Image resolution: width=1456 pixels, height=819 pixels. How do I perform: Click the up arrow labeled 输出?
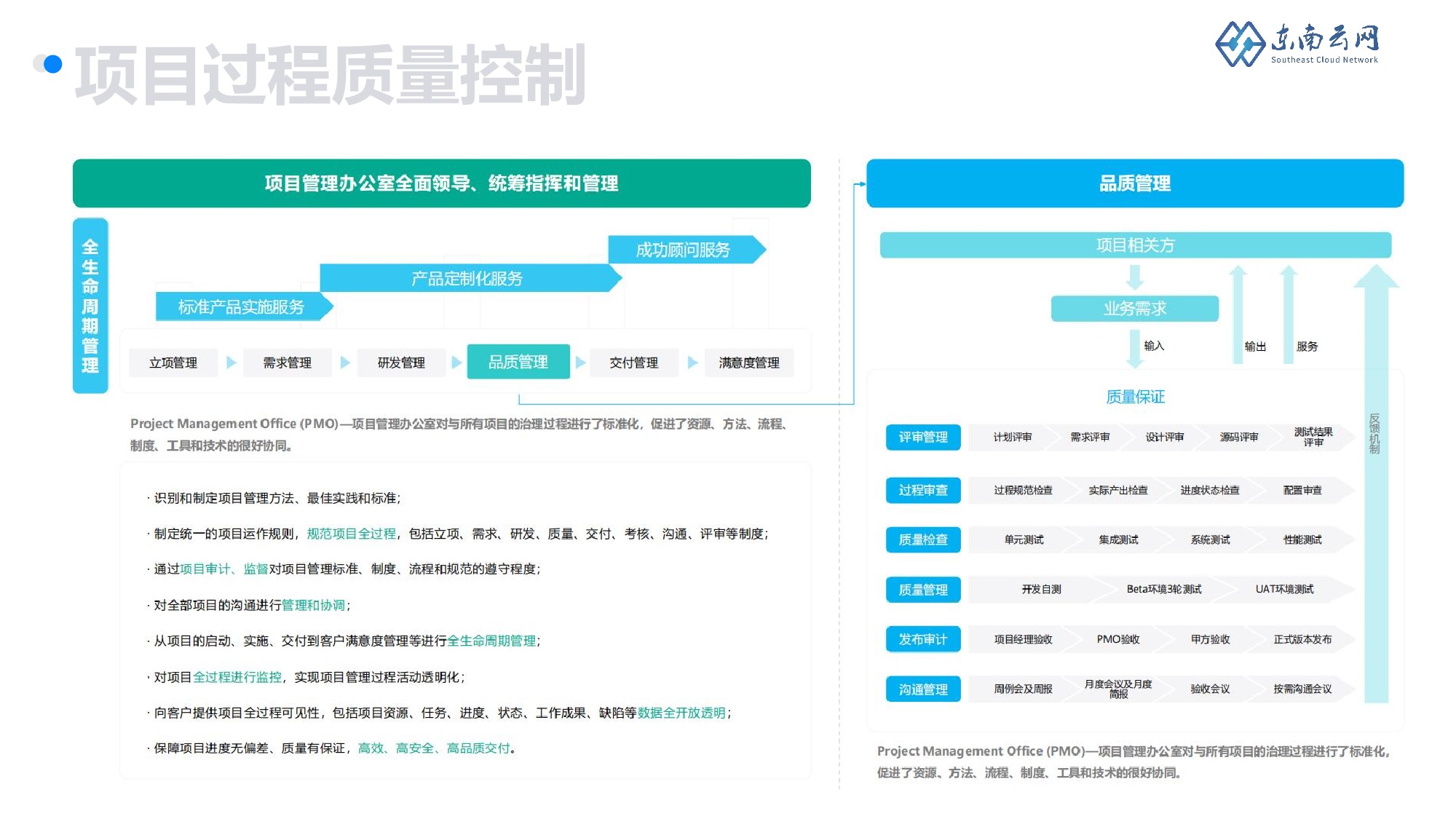click(x=1238, y=313)
